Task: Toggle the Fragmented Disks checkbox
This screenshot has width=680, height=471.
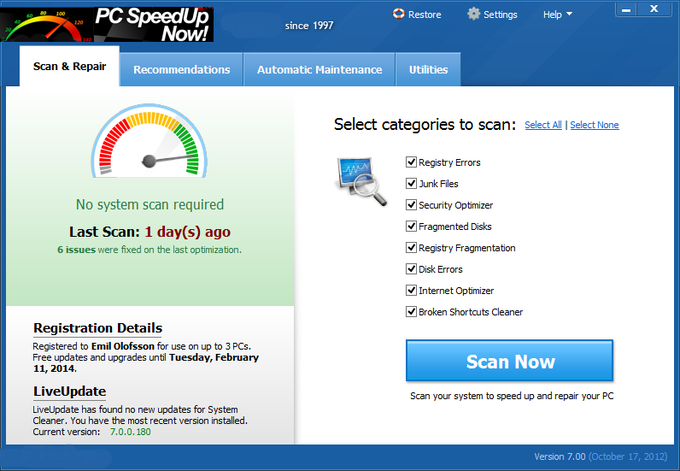Action: click(411, 226)
